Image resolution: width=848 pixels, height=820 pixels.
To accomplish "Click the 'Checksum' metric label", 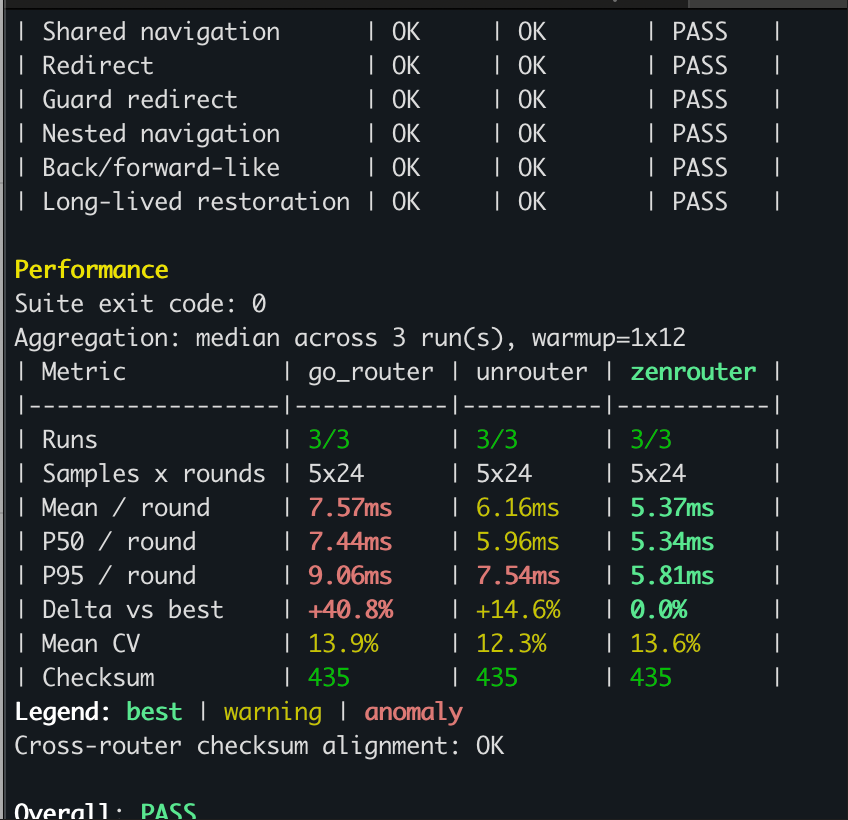I will click(x=98, y=678).
